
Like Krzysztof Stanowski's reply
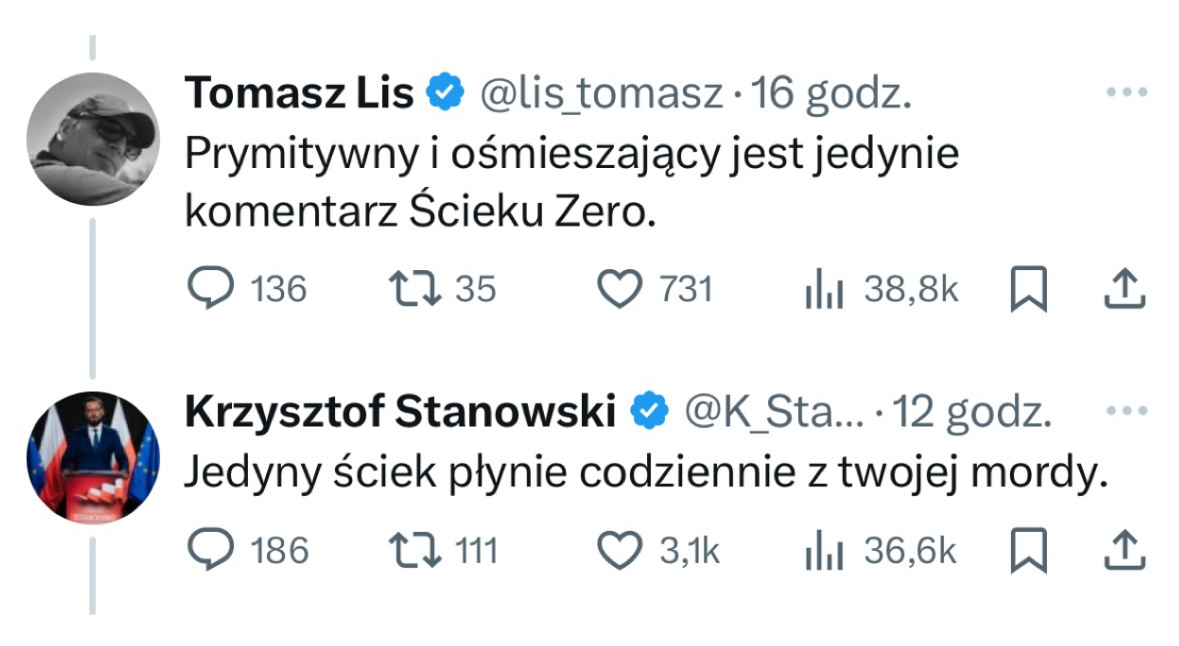tap(619, 549)
